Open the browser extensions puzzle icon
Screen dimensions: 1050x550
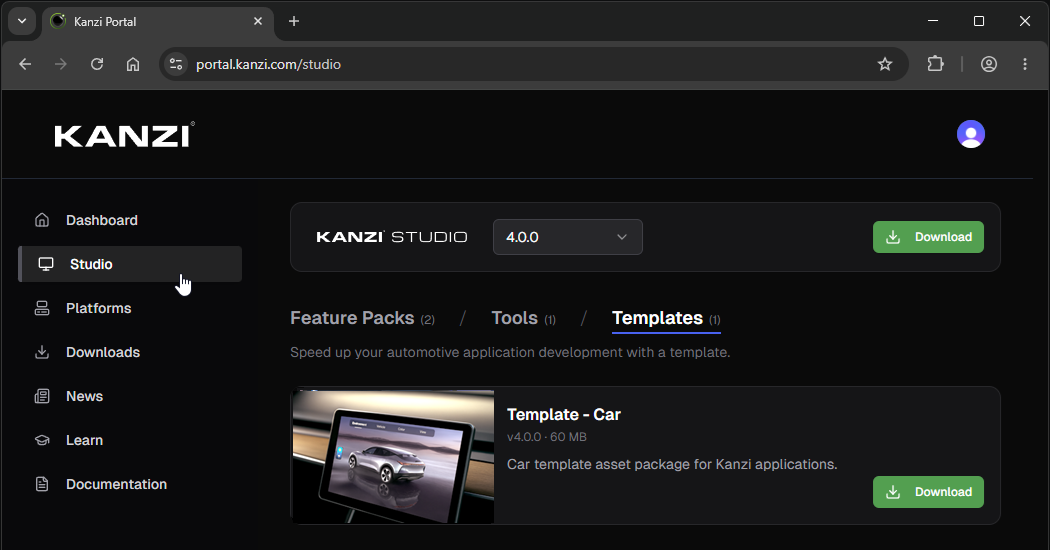tap(935, 64)
